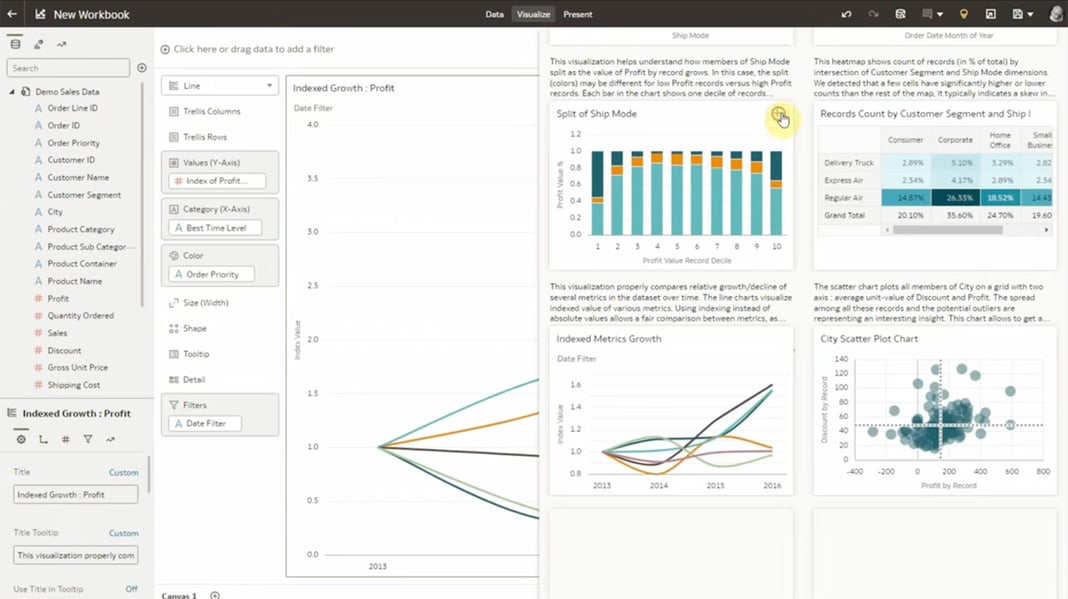Click the Save workbook icon
The image size is (1068, 599).
coord(898,14)
